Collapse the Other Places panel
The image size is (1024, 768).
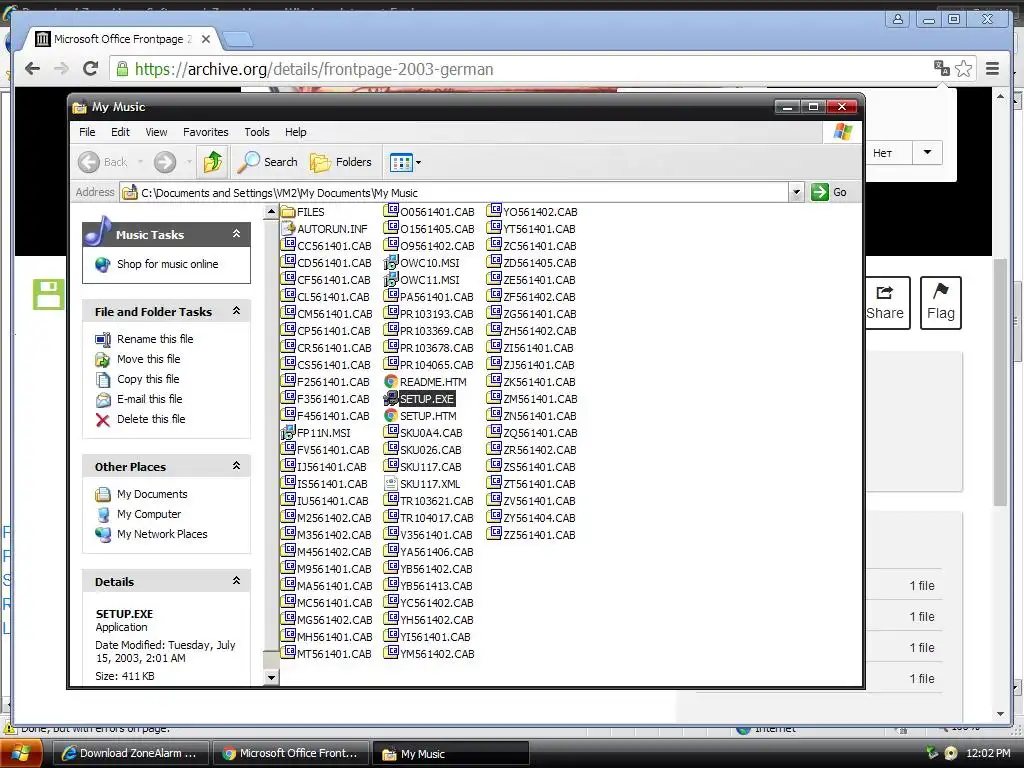tap(236, 466)
